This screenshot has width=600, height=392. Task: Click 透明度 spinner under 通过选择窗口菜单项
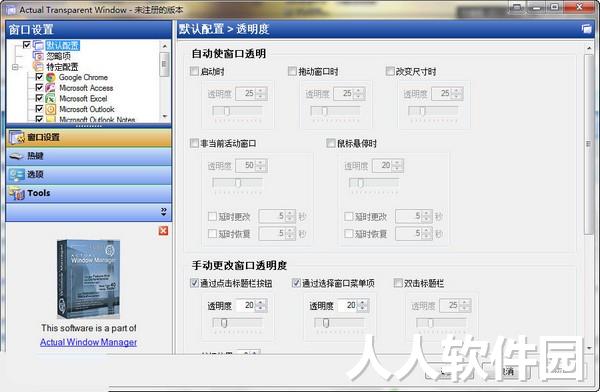click(353, 305)
